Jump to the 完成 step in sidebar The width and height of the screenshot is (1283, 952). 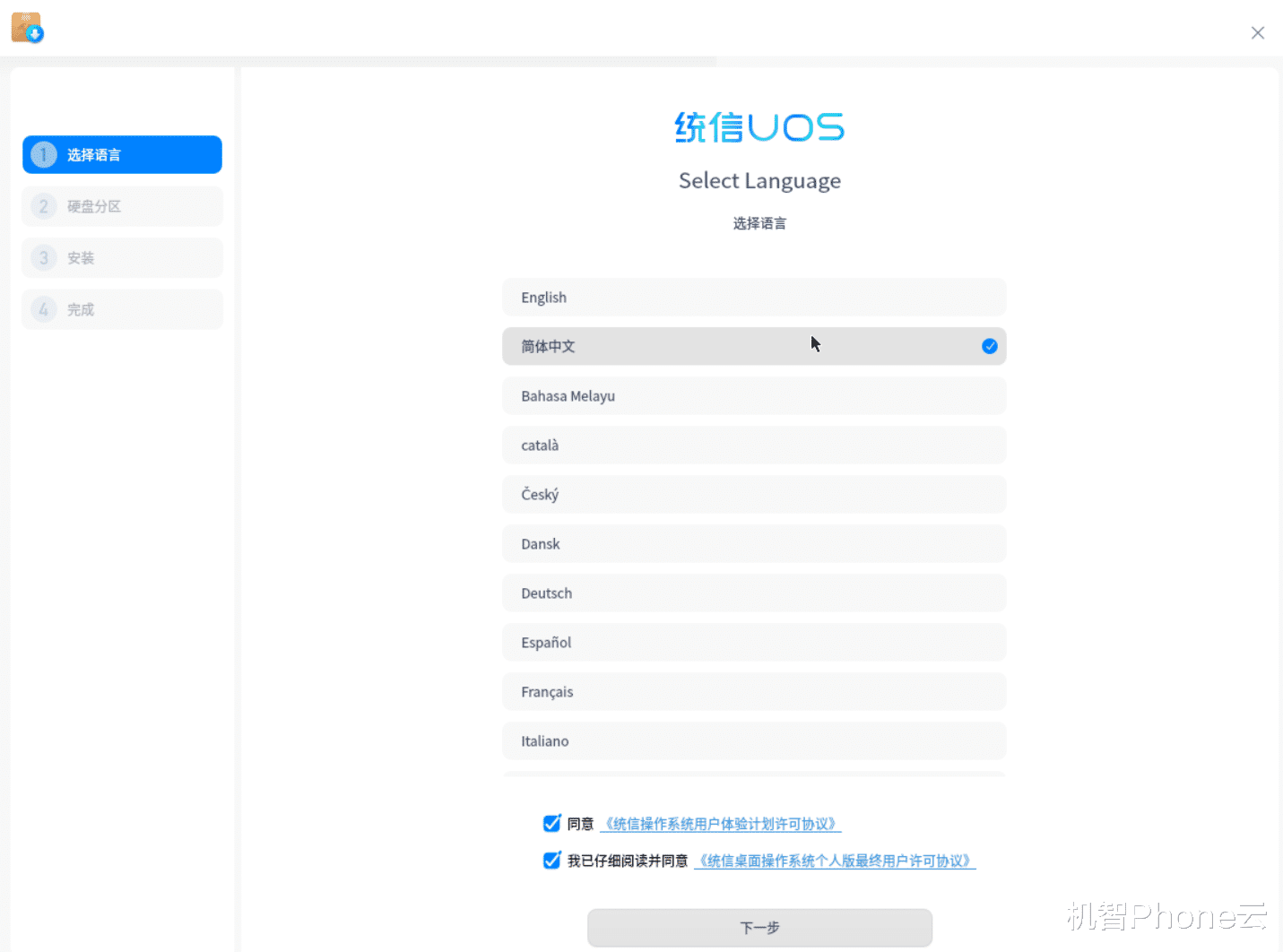122,309
